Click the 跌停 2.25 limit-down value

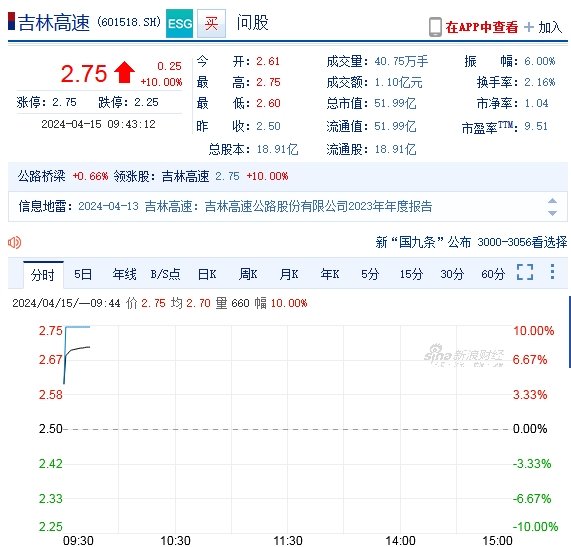[146, 102]
